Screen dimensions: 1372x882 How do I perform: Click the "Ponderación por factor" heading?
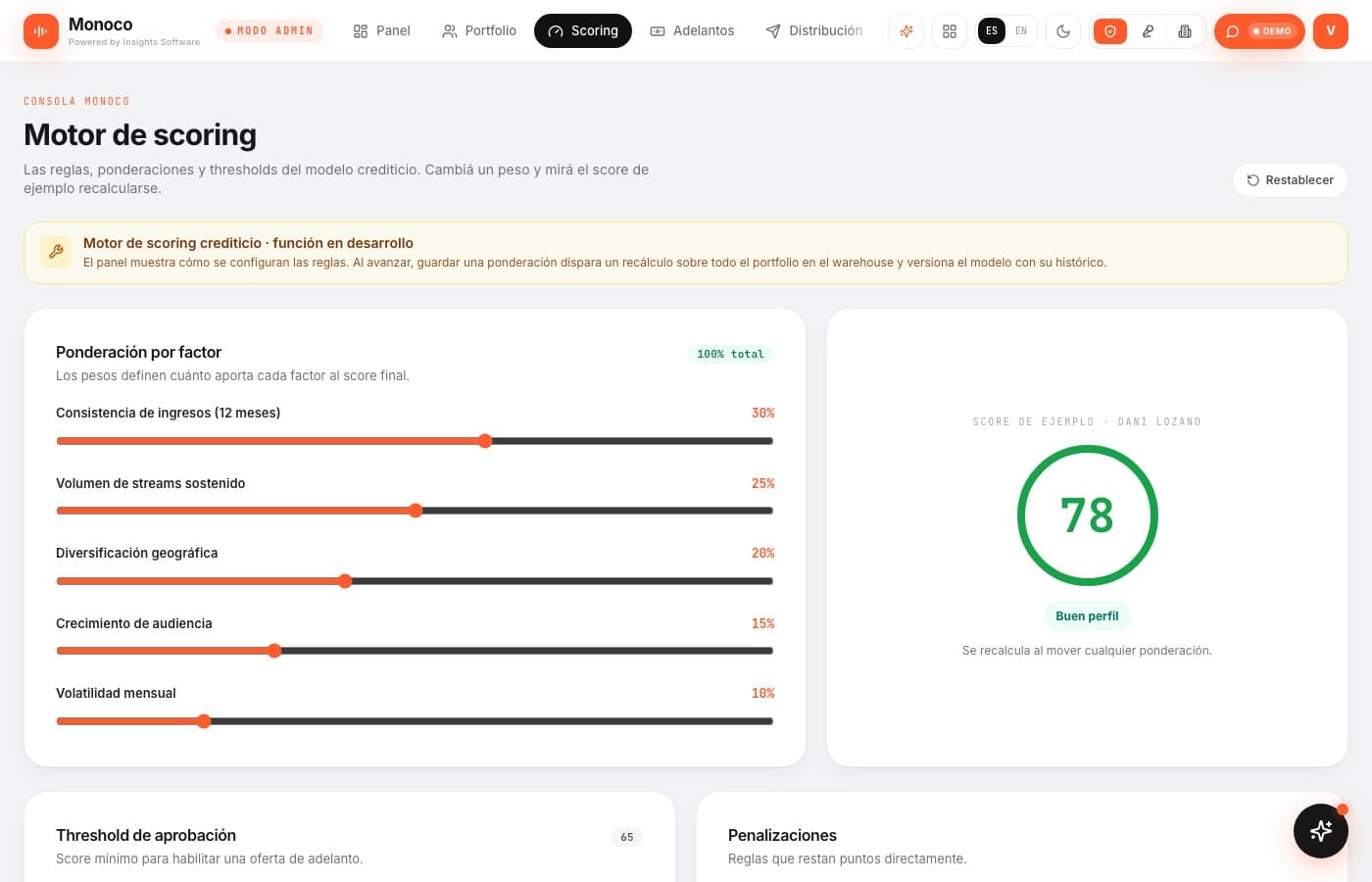tap(138, 352)
